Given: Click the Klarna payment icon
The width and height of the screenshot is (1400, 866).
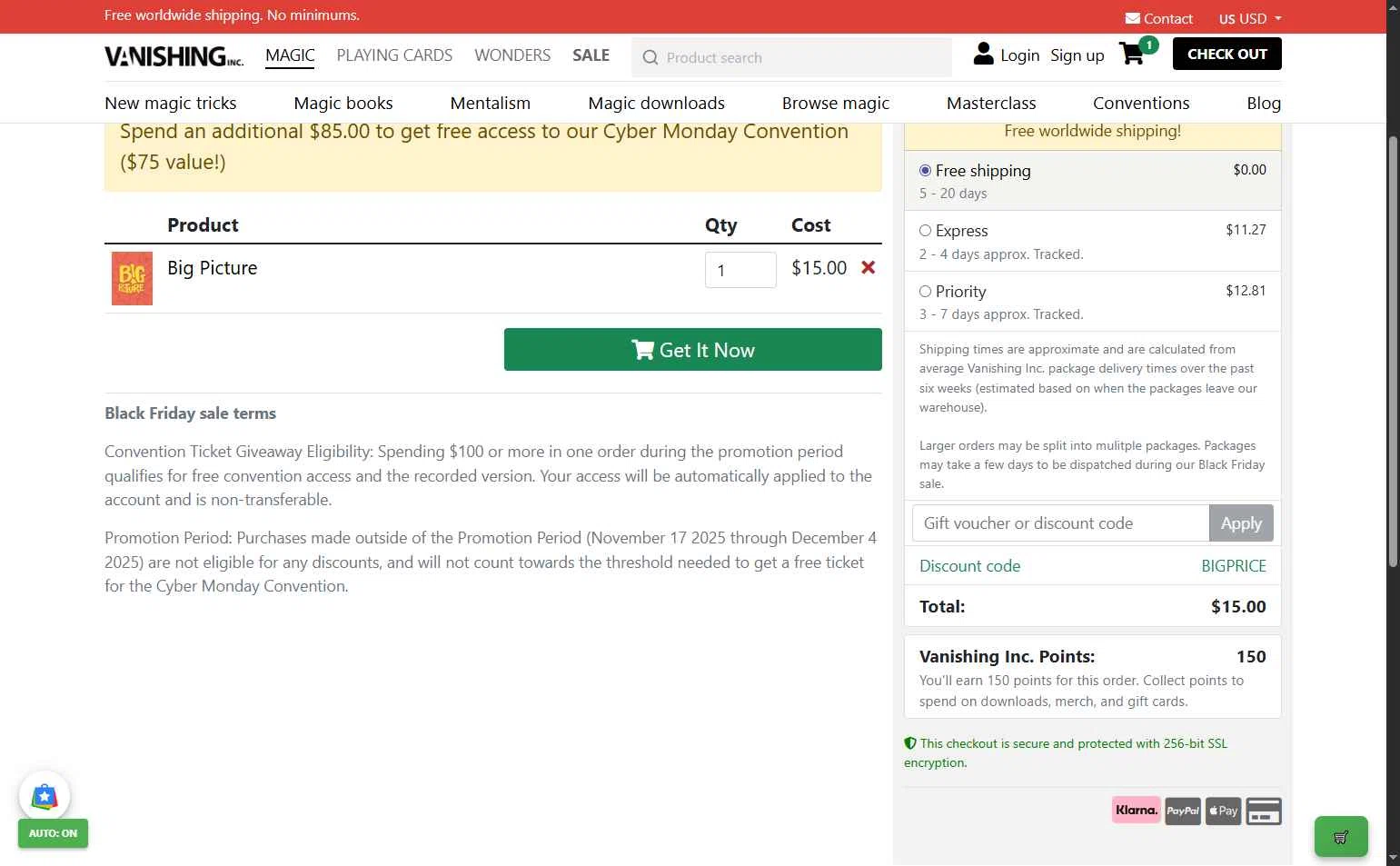Looking at the screenshot, I should click(x=1136, y=810).
